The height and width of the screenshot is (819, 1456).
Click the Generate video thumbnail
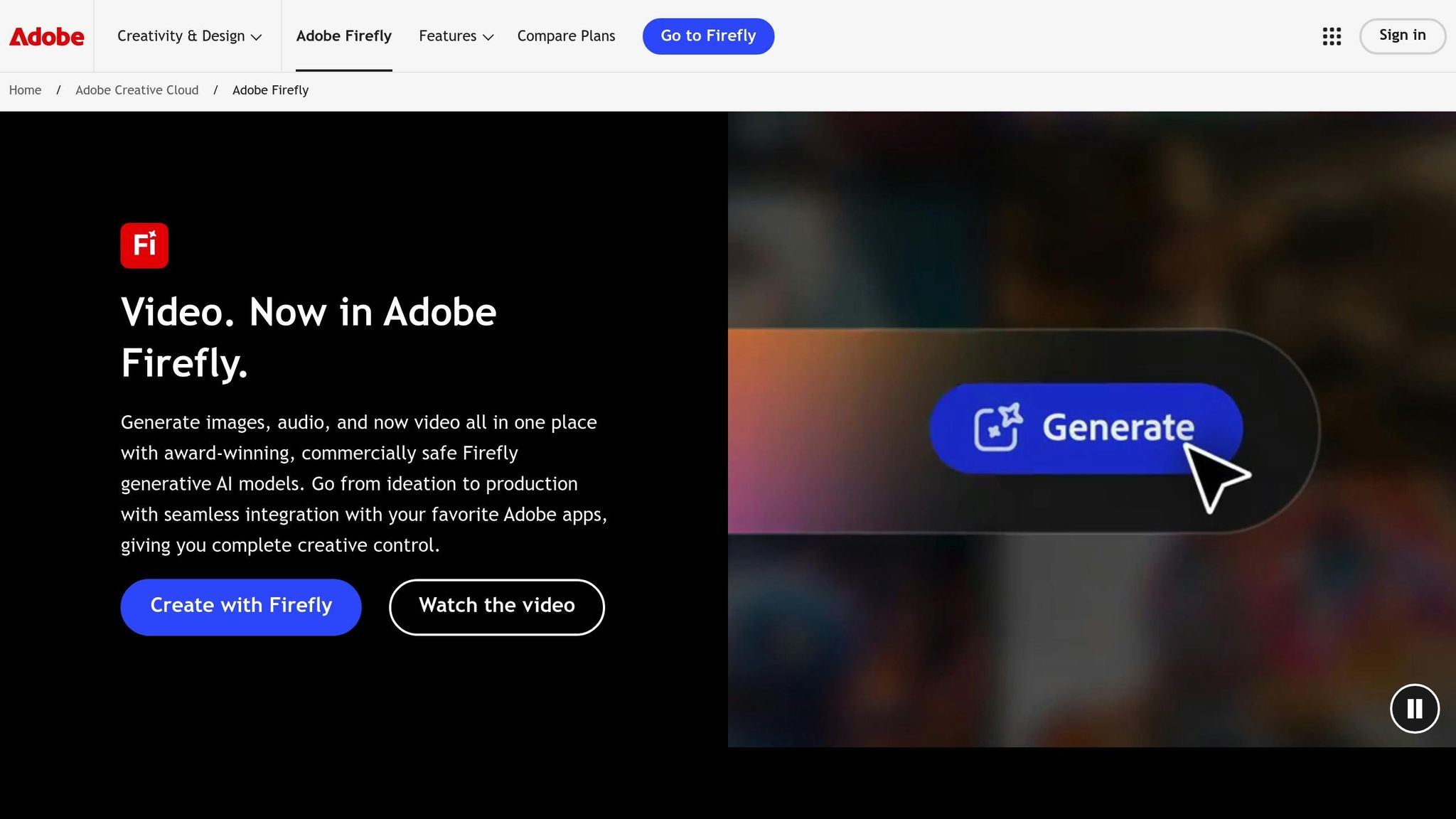pyautogui.click(x=1091, y=429)
